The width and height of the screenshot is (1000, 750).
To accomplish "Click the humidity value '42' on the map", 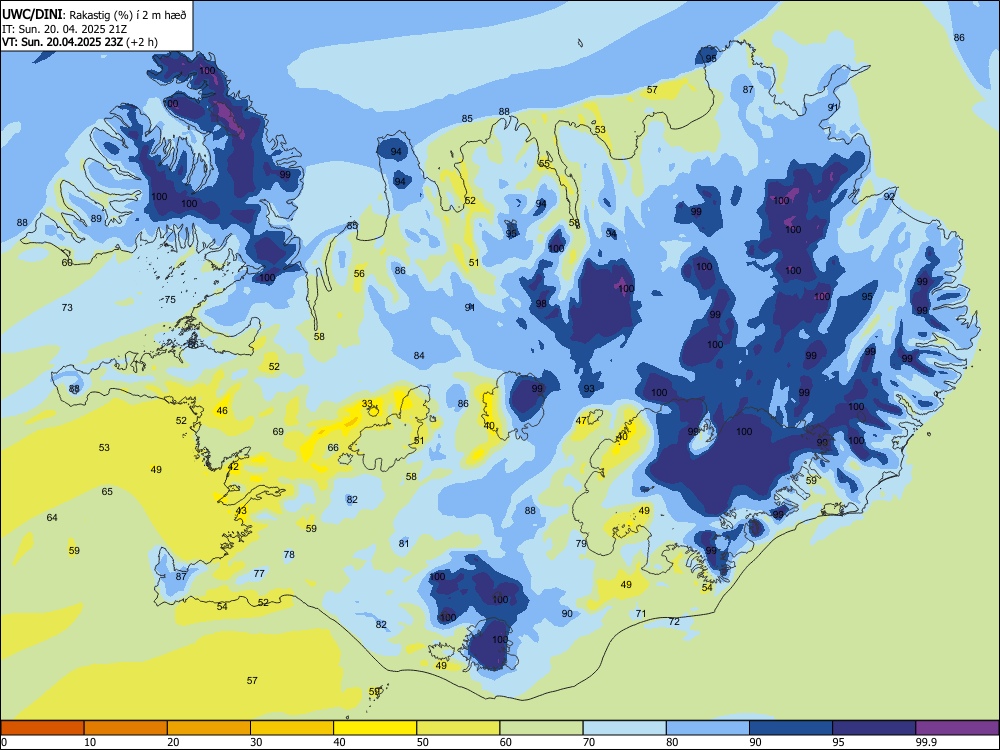I will pyautogui.click(x=233, y=467).
